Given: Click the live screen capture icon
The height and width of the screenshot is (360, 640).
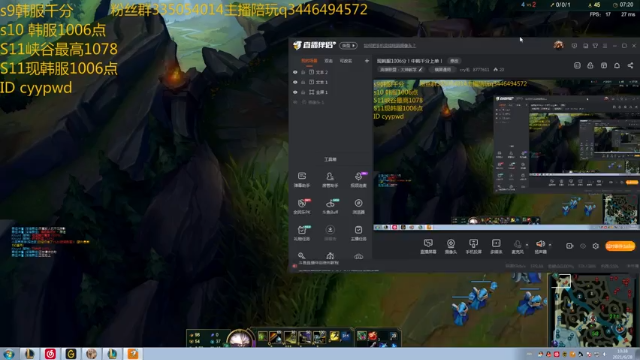Looking at the screenshot, I should pyautogui.click(x=428, y=246).
